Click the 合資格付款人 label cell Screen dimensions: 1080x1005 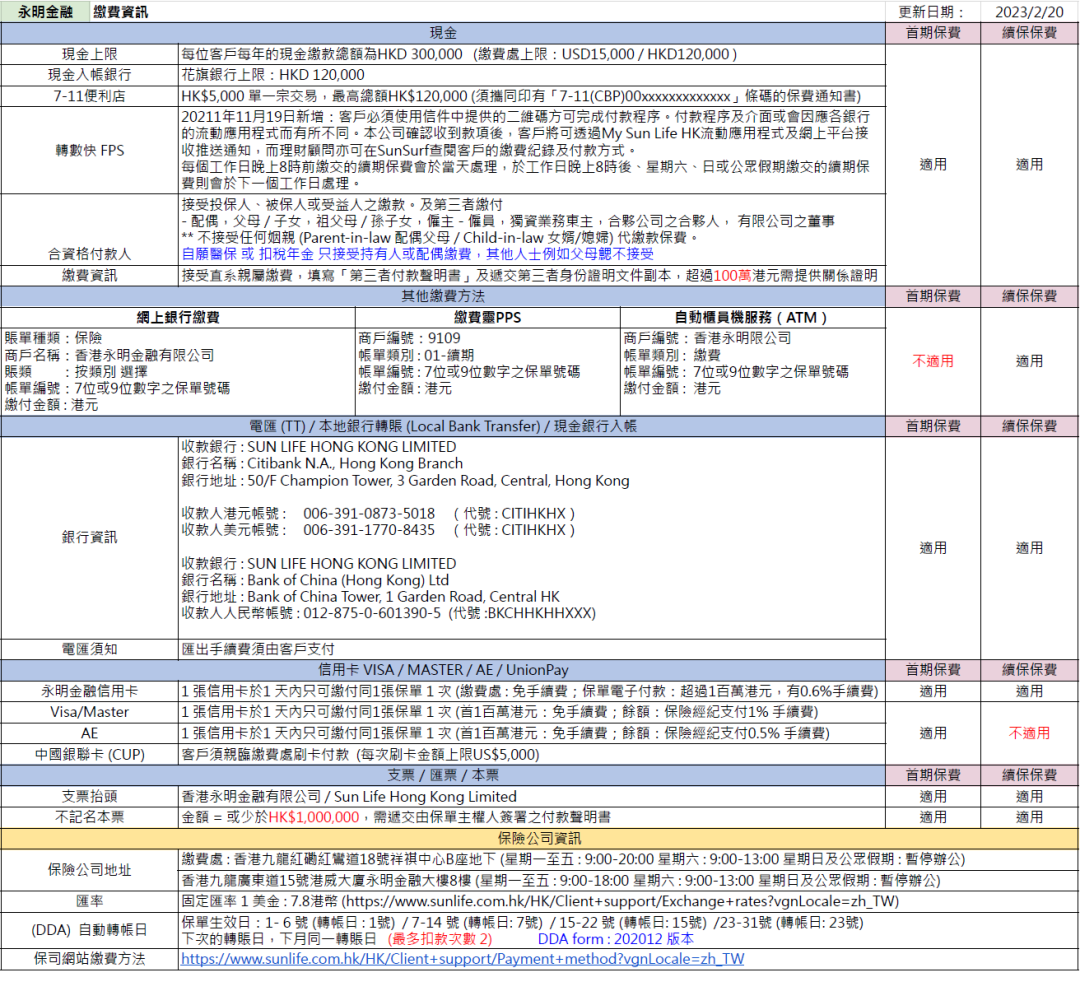pyautogui.click(x=89, y=254)
